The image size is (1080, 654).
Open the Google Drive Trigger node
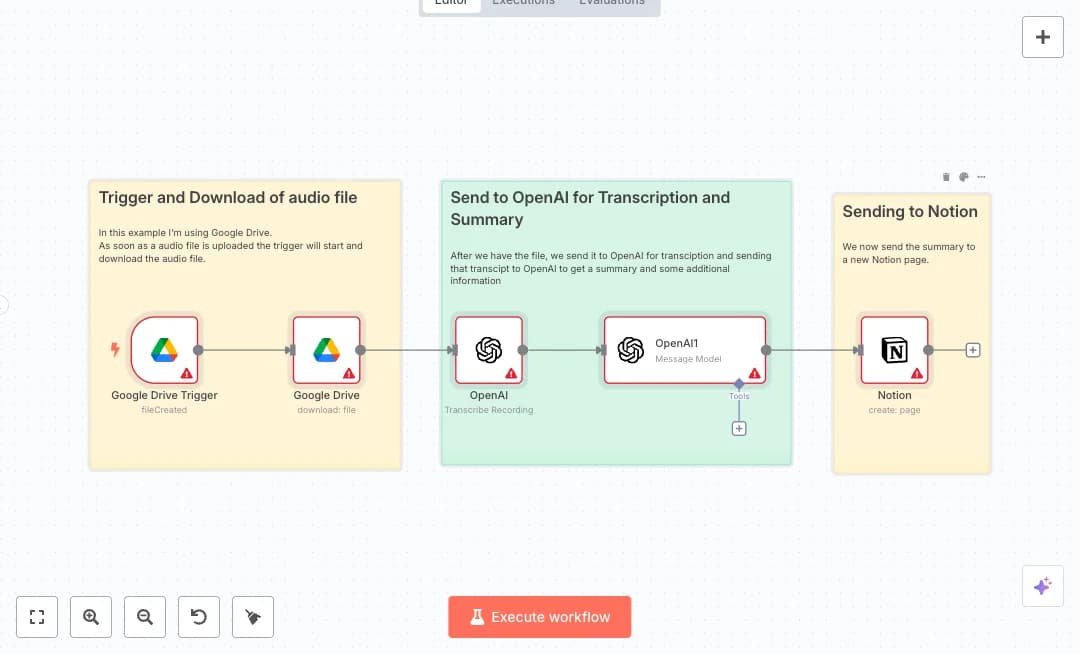164,350
